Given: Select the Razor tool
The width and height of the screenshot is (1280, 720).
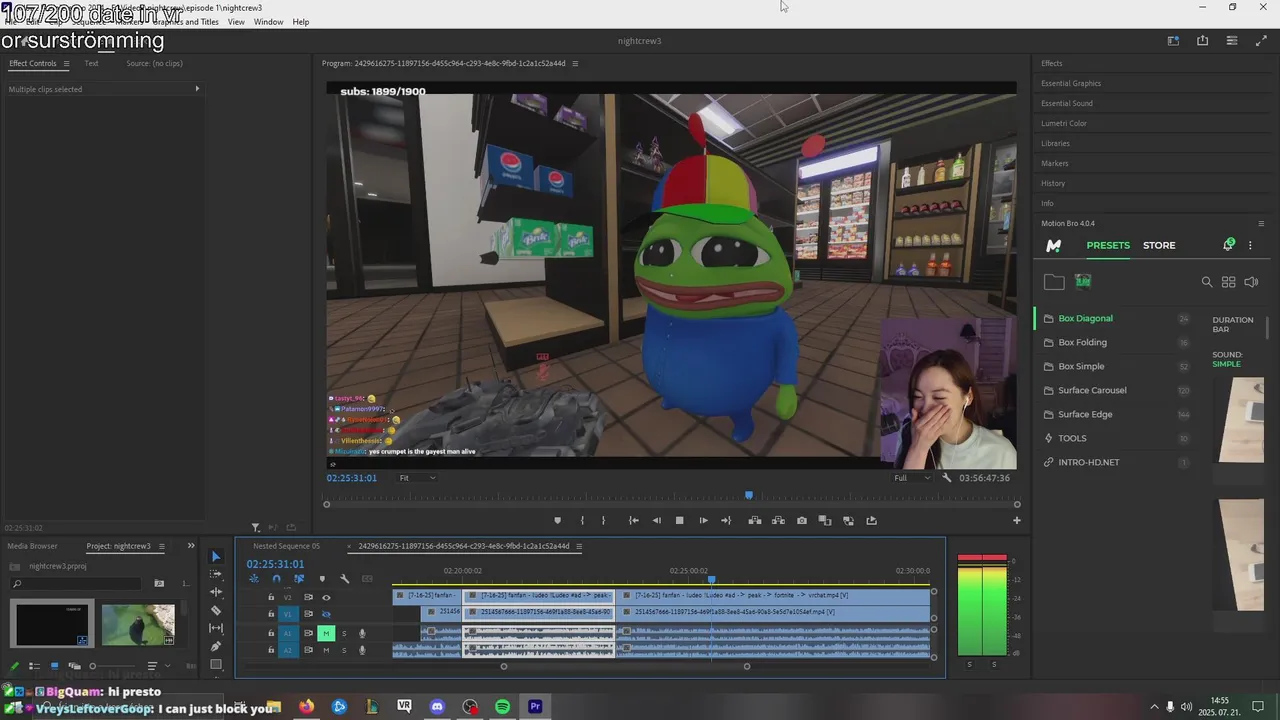Looking at the screenshot, I should point(216,610).
